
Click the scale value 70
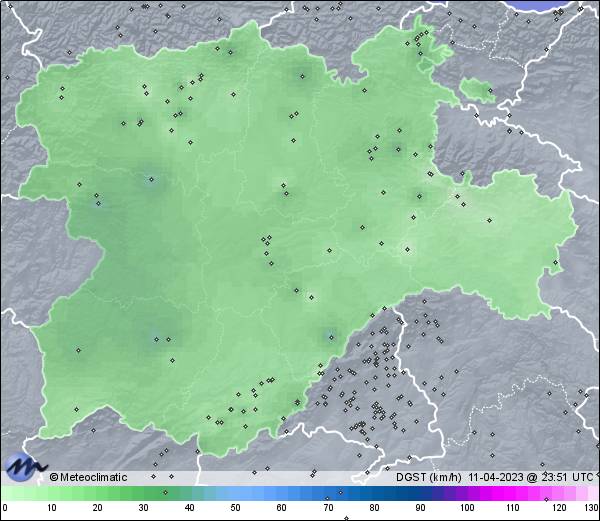[x=328, y=508]
